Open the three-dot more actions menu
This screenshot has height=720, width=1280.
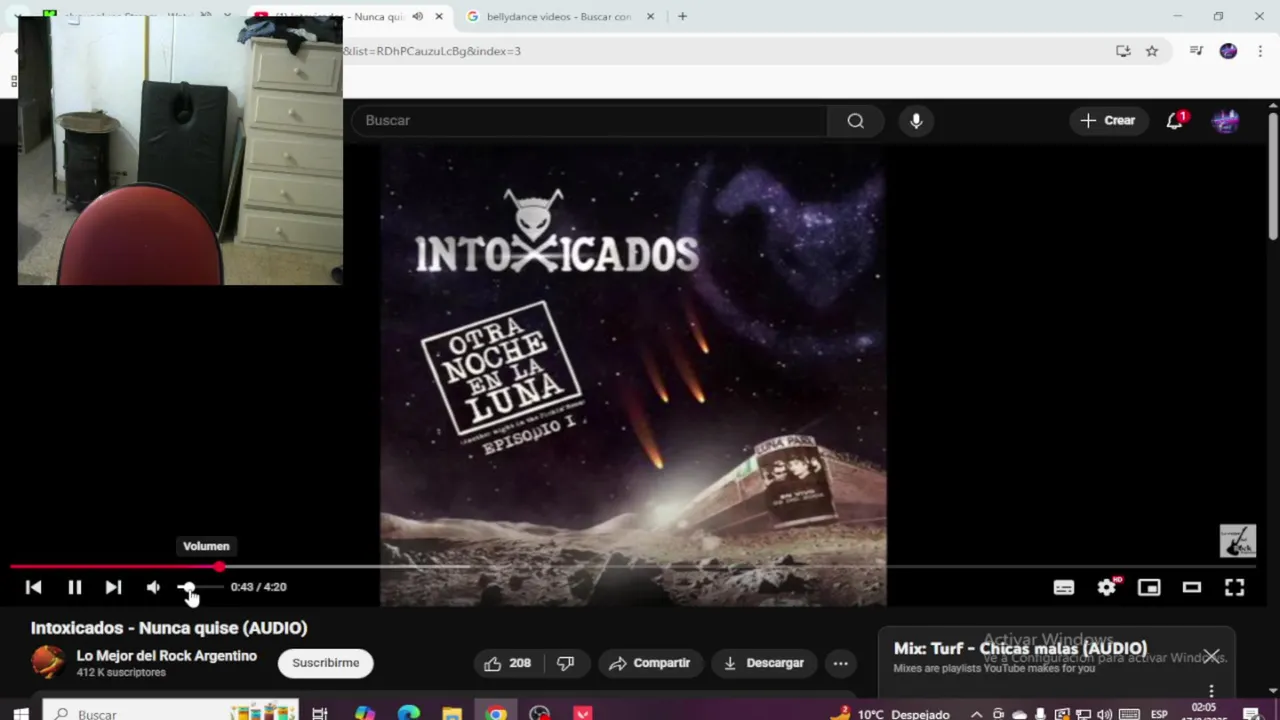pyautogui.click(x=841, y=663)
